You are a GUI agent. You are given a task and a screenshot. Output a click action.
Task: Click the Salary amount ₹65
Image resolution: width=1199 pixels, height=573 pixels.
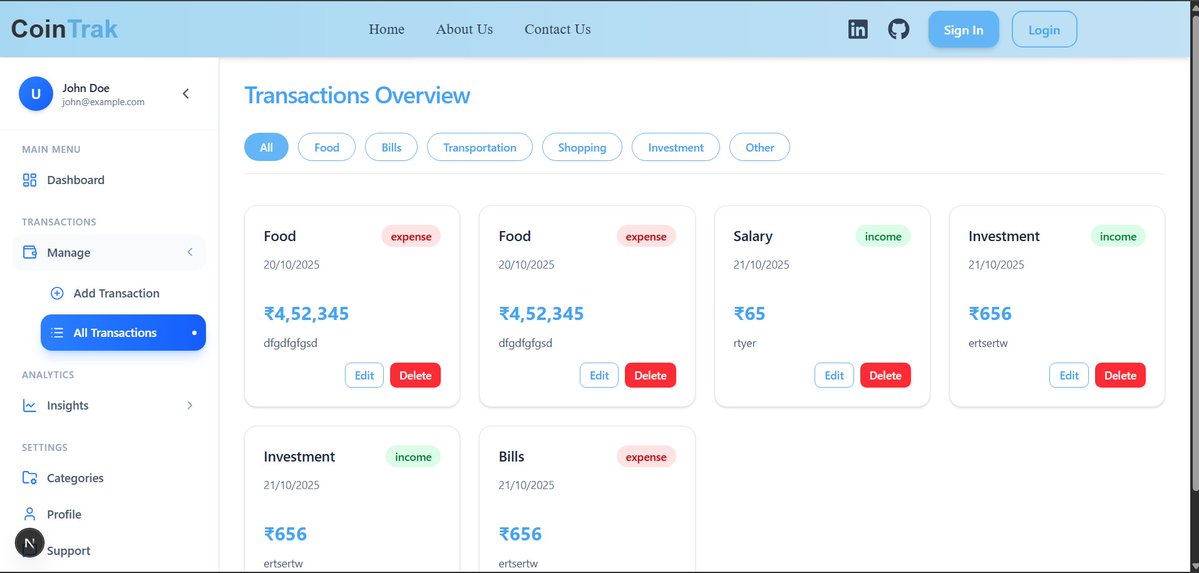pos(749,314)
